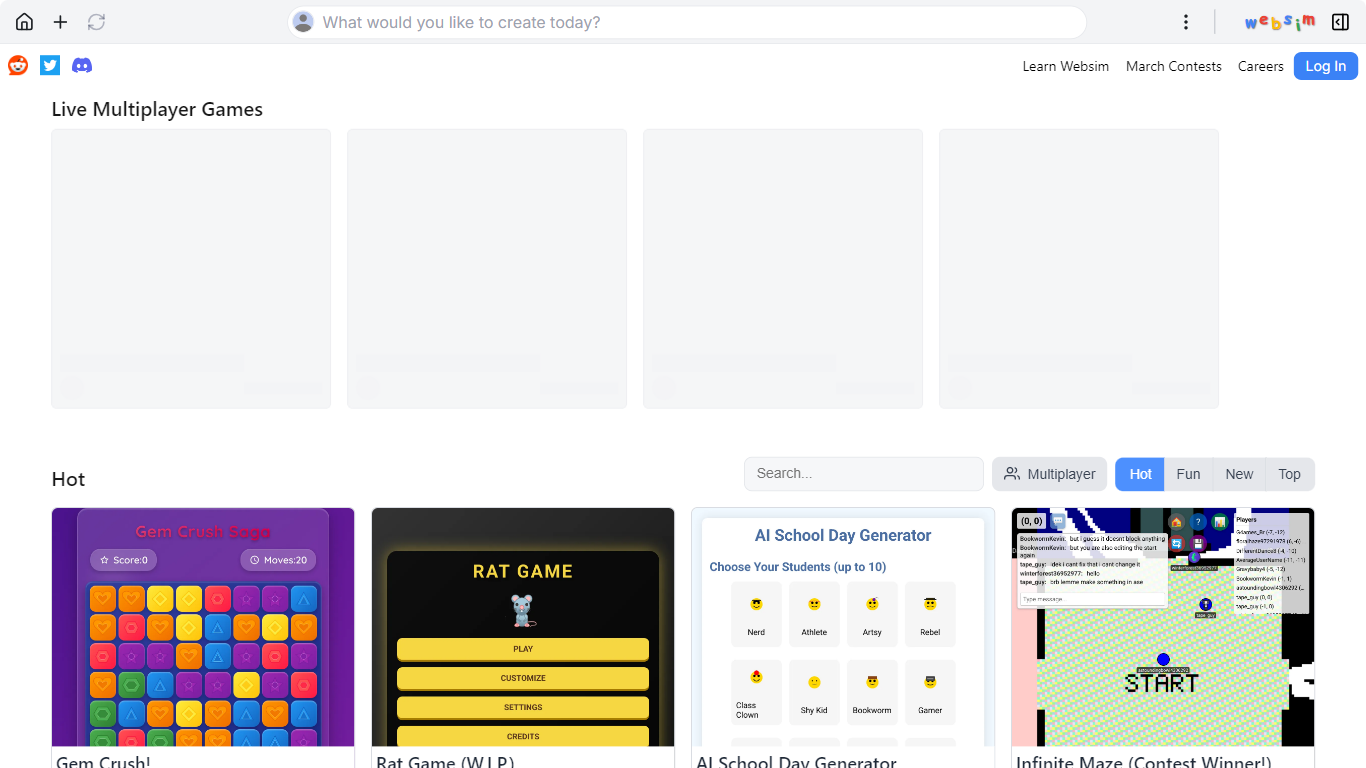1366x768 pixels.
Task: Switch to the New tab
Action: pos(1239,474)
